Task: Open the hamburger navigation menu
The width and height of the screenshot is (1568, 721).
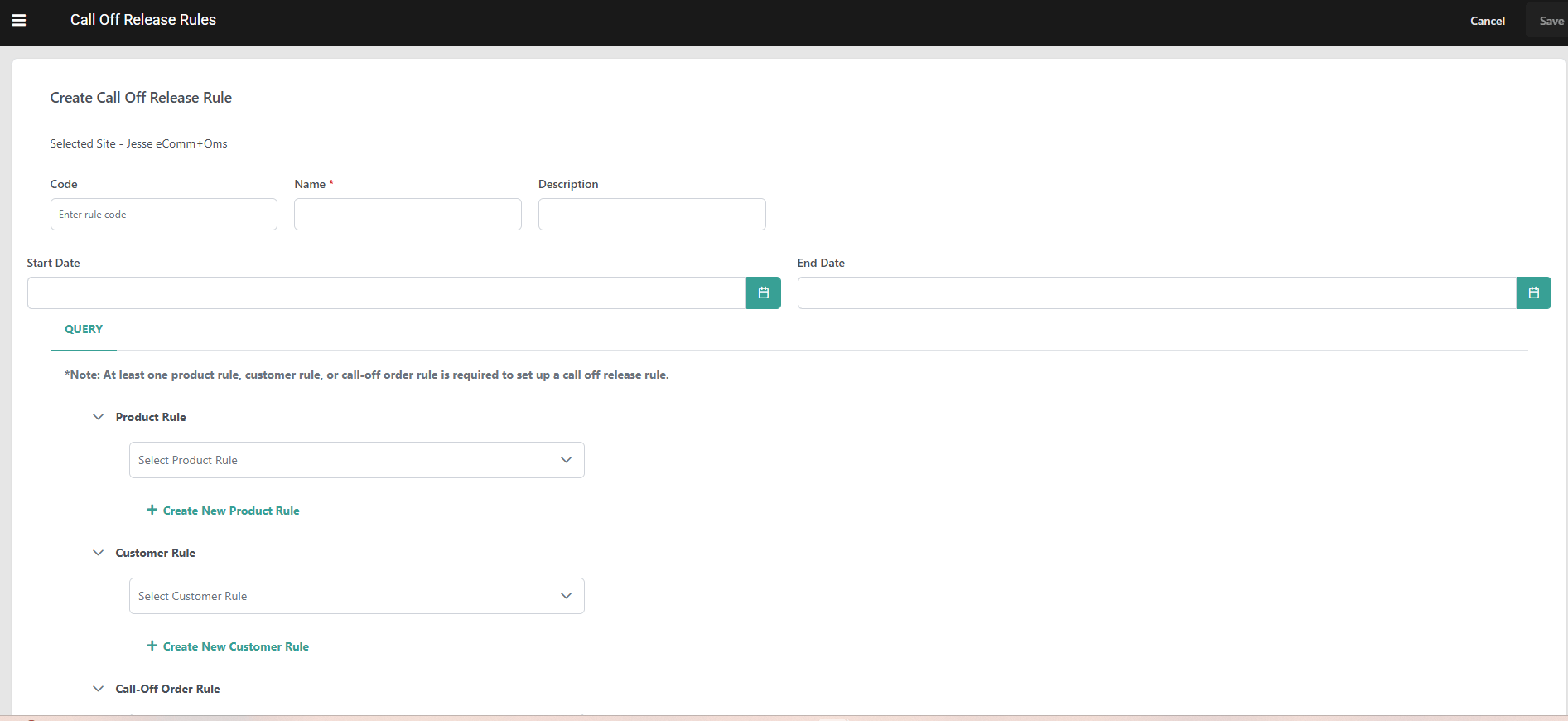Action: [19, 21]
